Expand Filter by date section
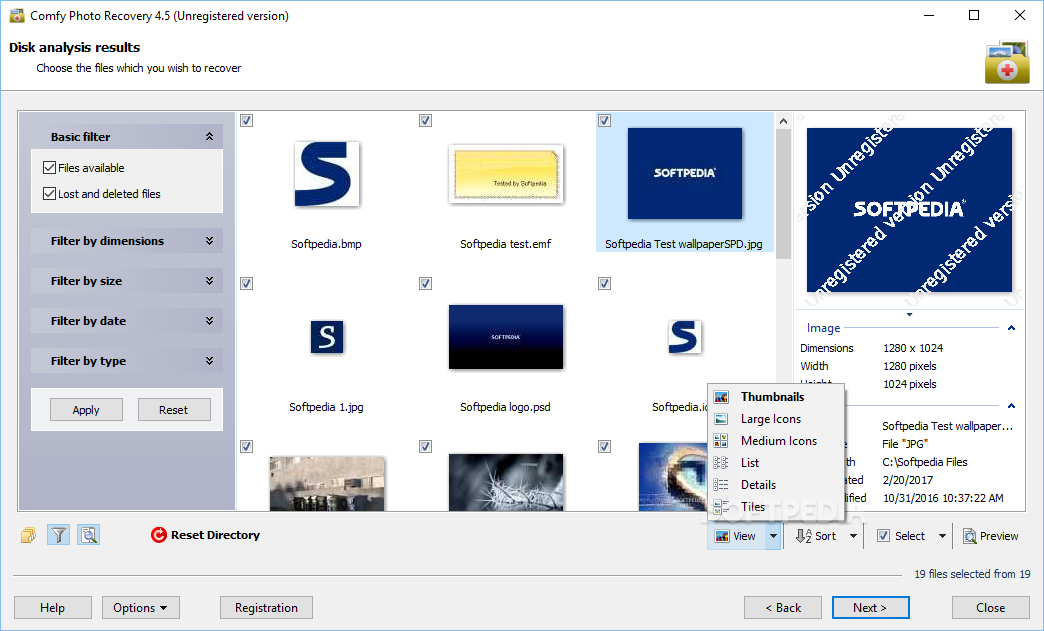This screenshot has width=1044, height=631. (209, 321)
